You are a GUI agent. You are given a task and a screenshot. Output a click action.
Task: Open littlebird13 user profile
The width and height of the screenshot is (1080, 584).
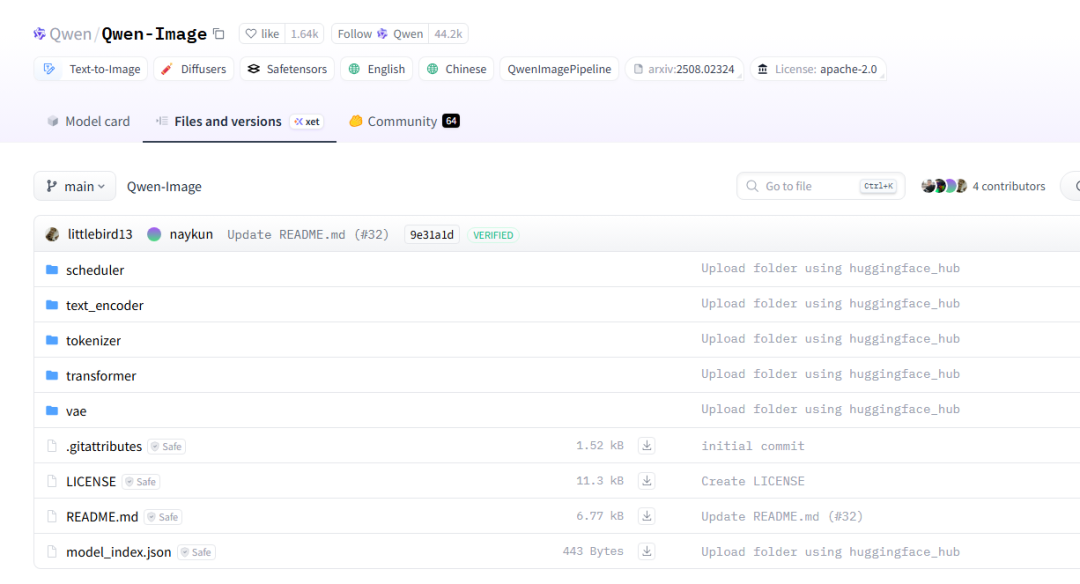click(100, 234)
